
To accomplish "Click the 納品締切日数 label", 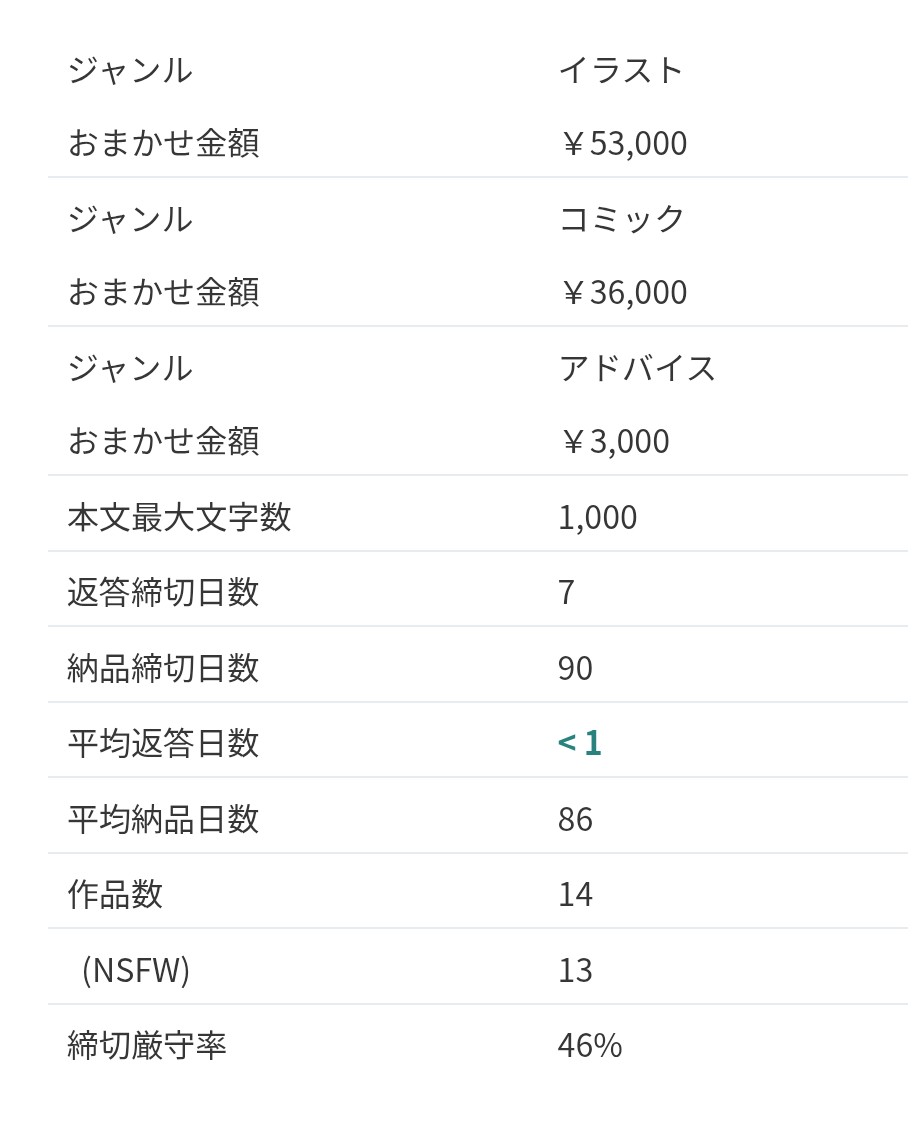I will click(x=163, y=667).
